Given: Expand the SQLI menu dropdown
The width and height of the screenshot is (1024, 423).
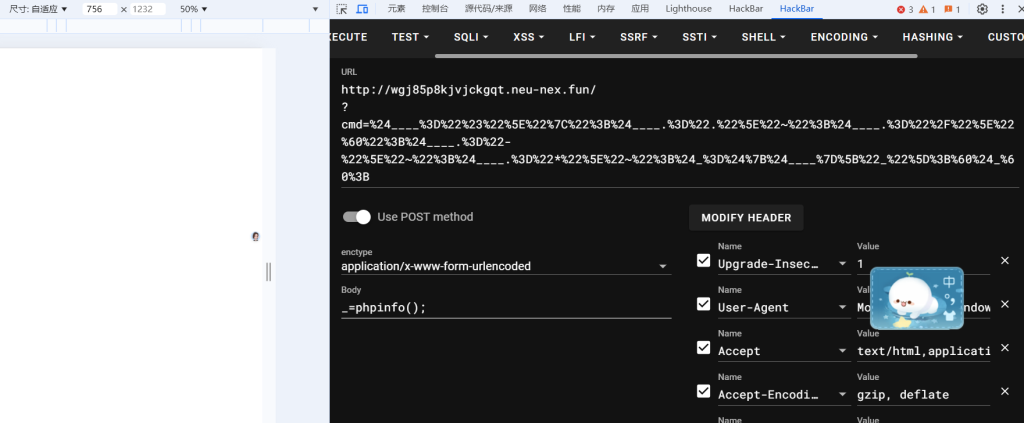Looking at the screenshot, I should click(x=471, y=37).
